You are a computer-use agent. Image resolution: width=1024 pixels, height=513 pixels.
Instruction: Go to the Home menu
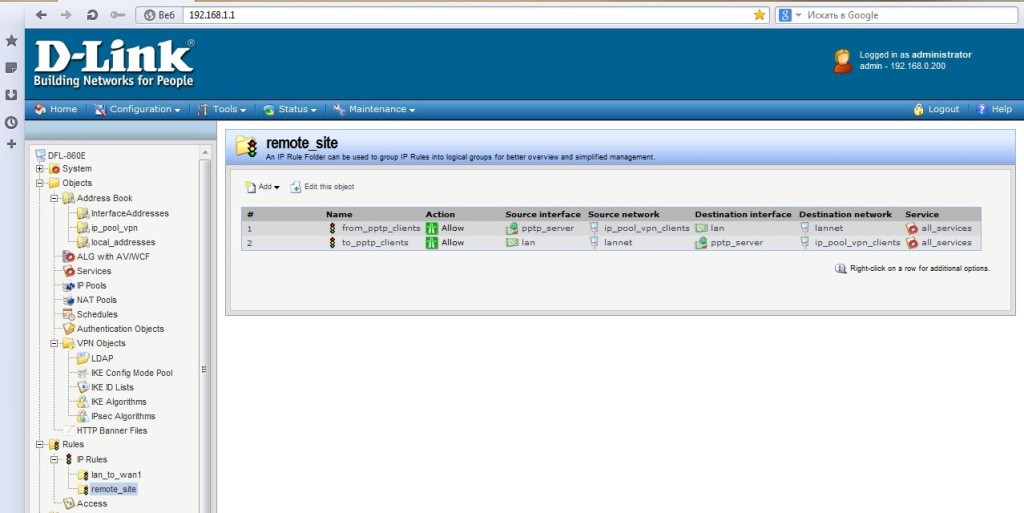tap(56, 109)
